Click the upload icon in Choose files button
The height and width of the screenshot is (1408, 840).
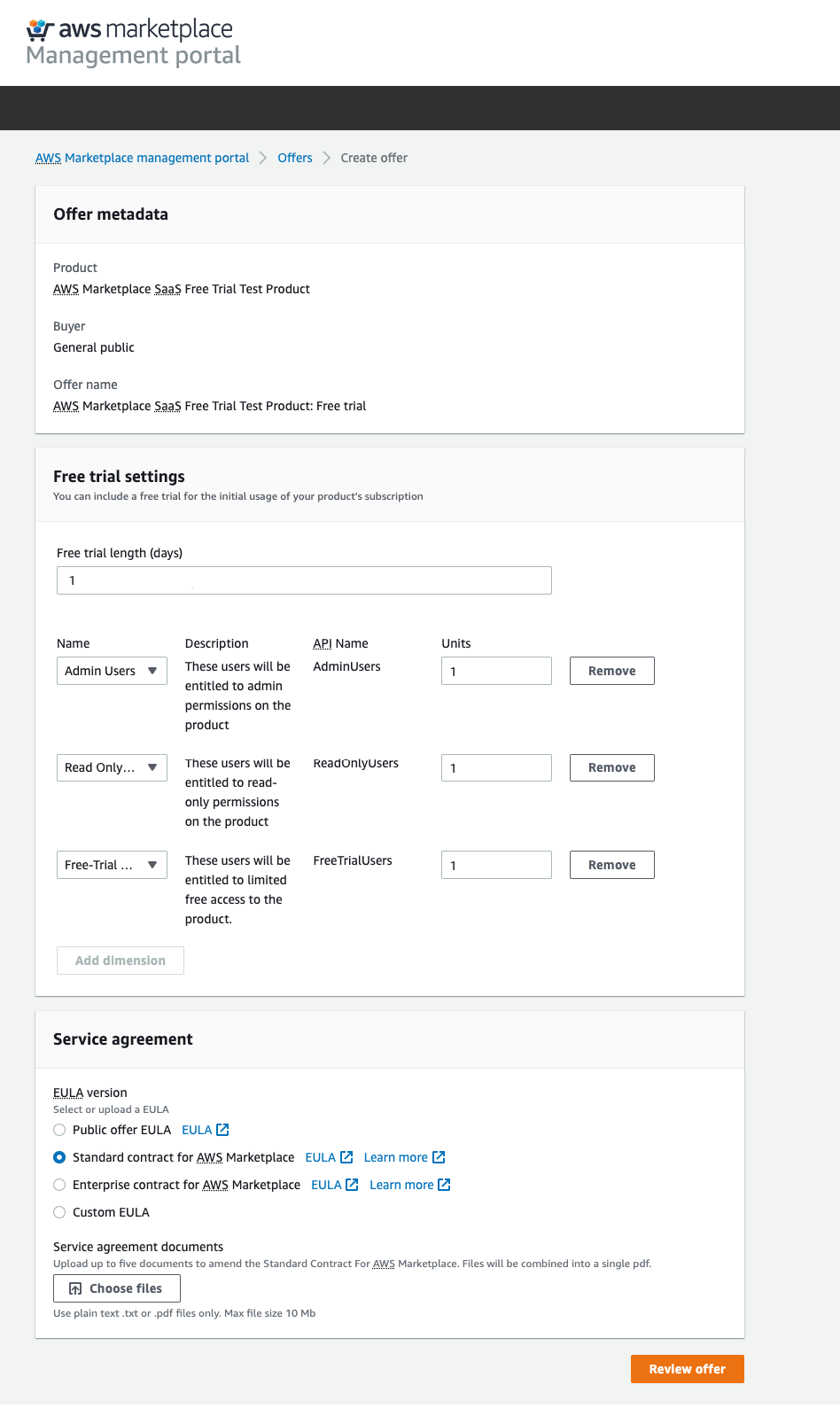pyautogui.click(x=75, y=1288)
